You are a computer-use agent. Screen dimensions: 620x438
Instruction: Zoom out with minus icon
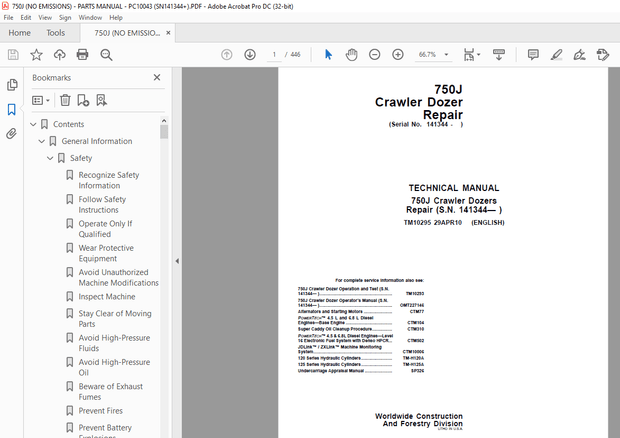click(374, 55)
